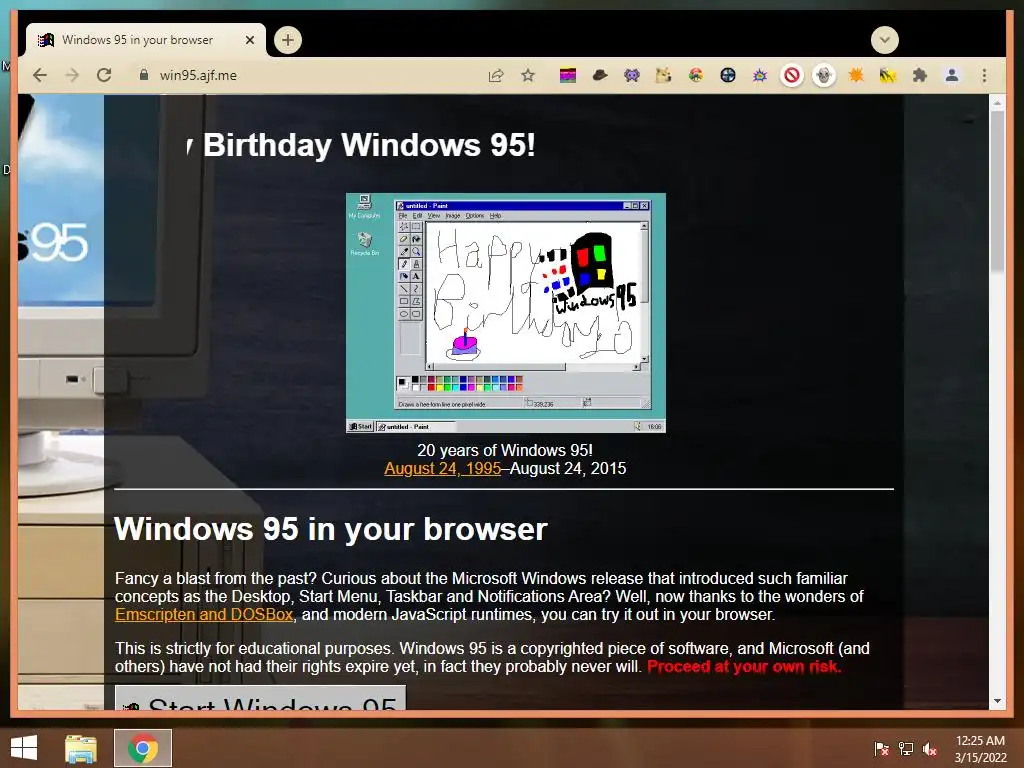
Task: Open the Extensions puzzle piece menu
Action: click(920, 76)
